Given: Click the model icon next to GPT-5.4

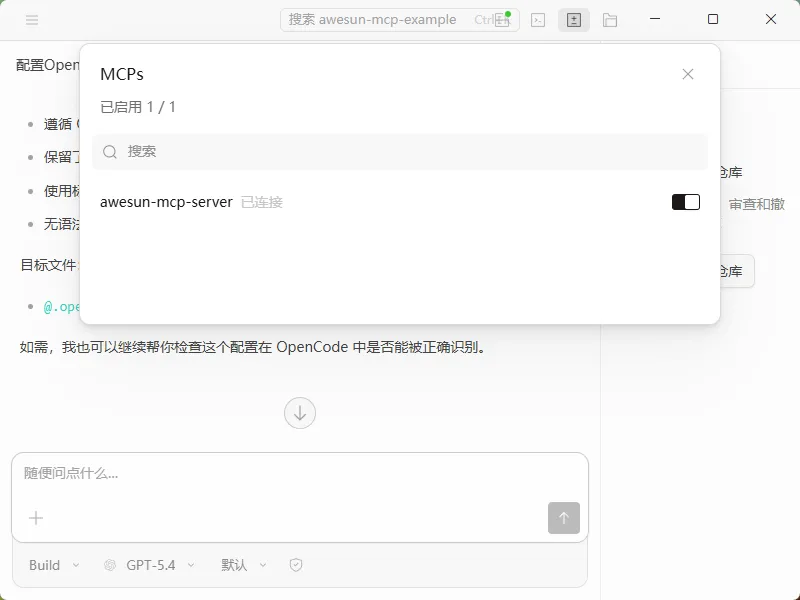Looking at the screenshot, I should click(x=110, y=565).
